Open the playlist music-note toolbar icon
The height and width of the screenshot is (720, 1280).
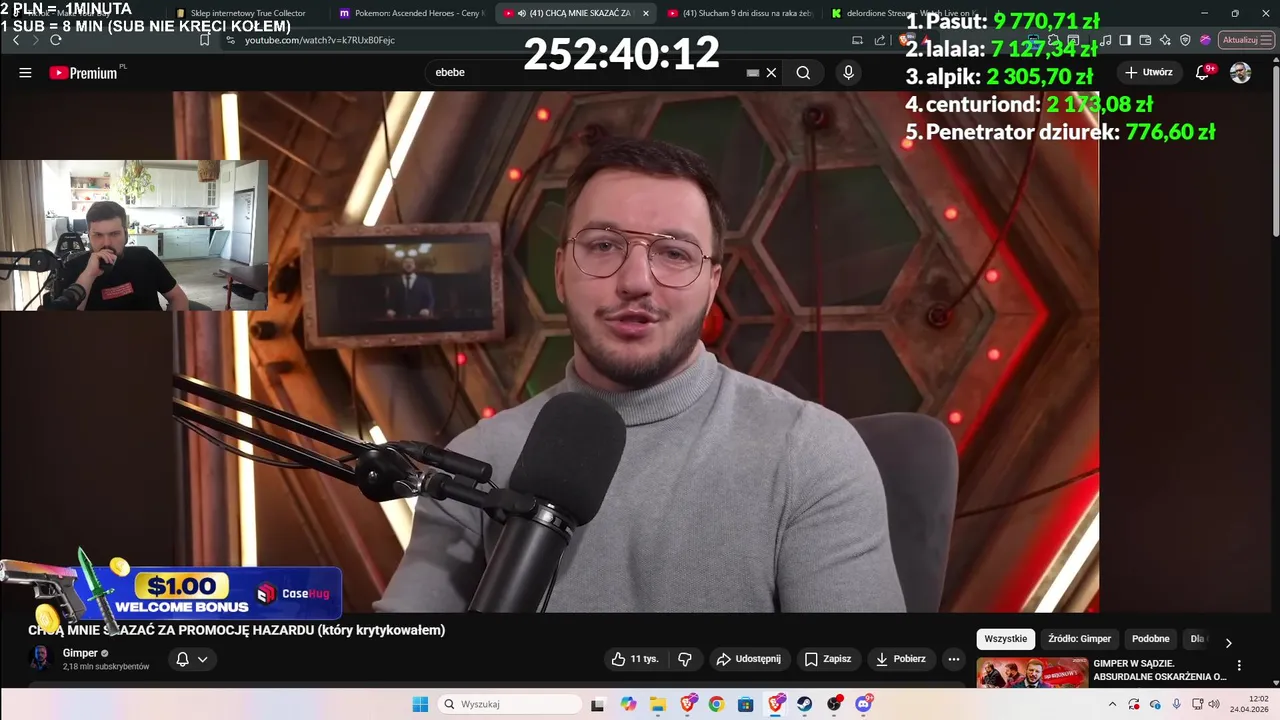coord(1106,40)
